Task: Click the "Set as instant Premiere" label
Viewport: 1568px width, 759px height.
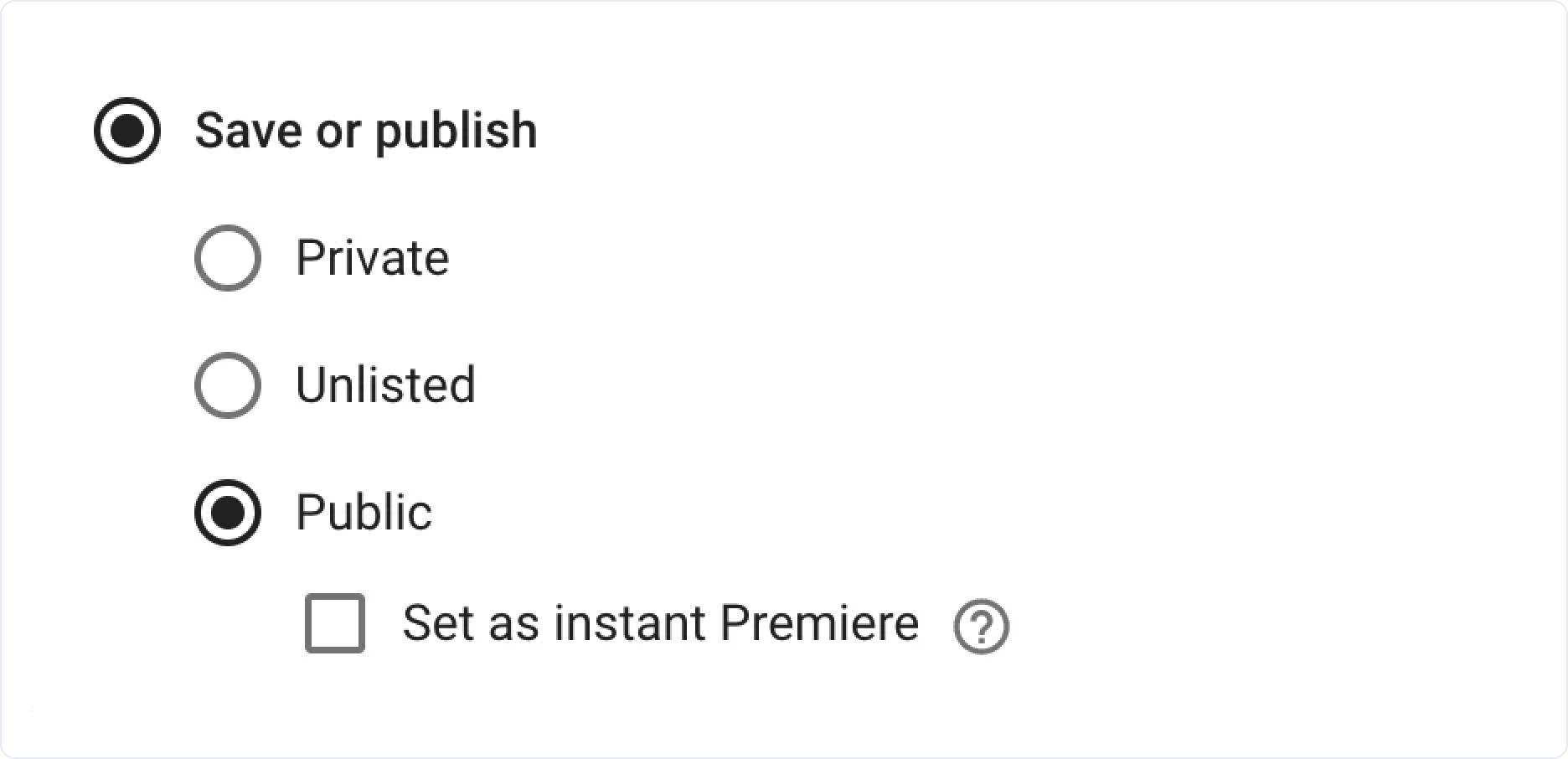Action: tap(660, 623)
